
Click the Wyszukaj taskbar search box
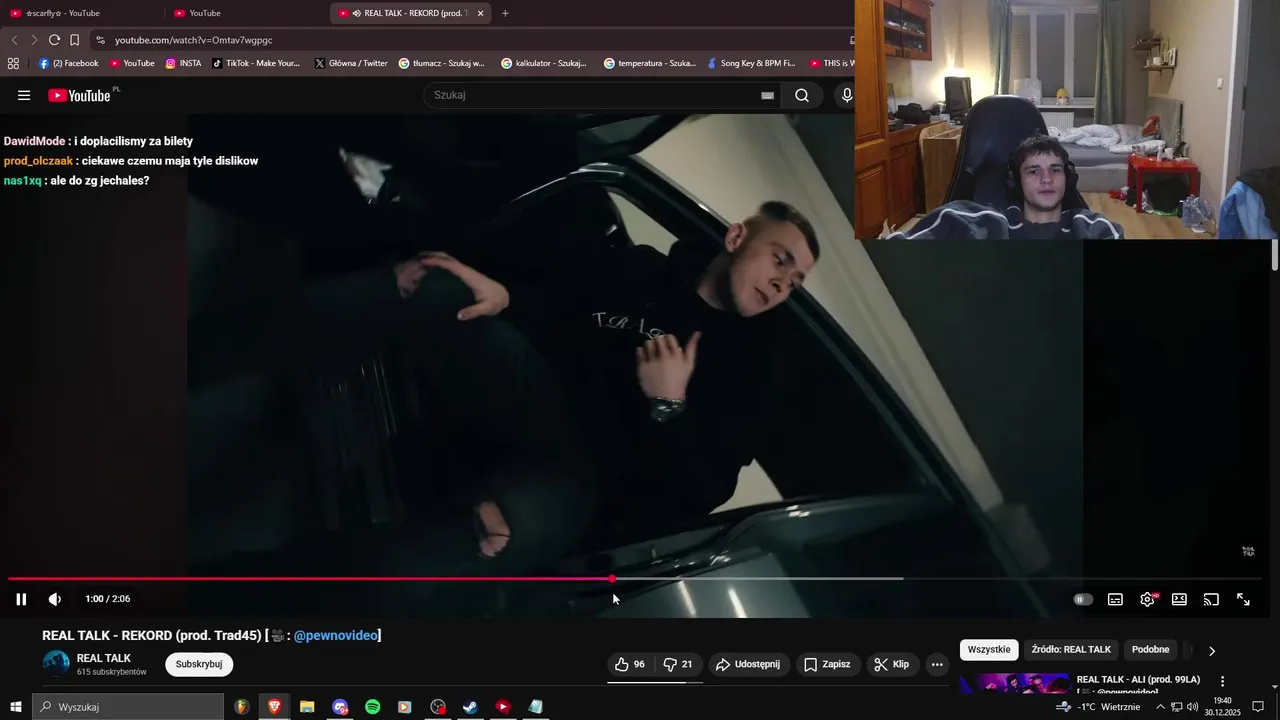tap(128, 707)
